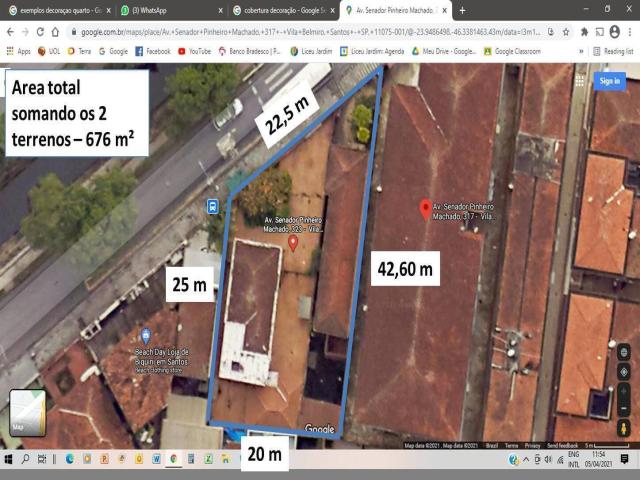Toggle map layer using Map thumbnail
Viewport: 640px width, 480px height.
click(27, 413)
